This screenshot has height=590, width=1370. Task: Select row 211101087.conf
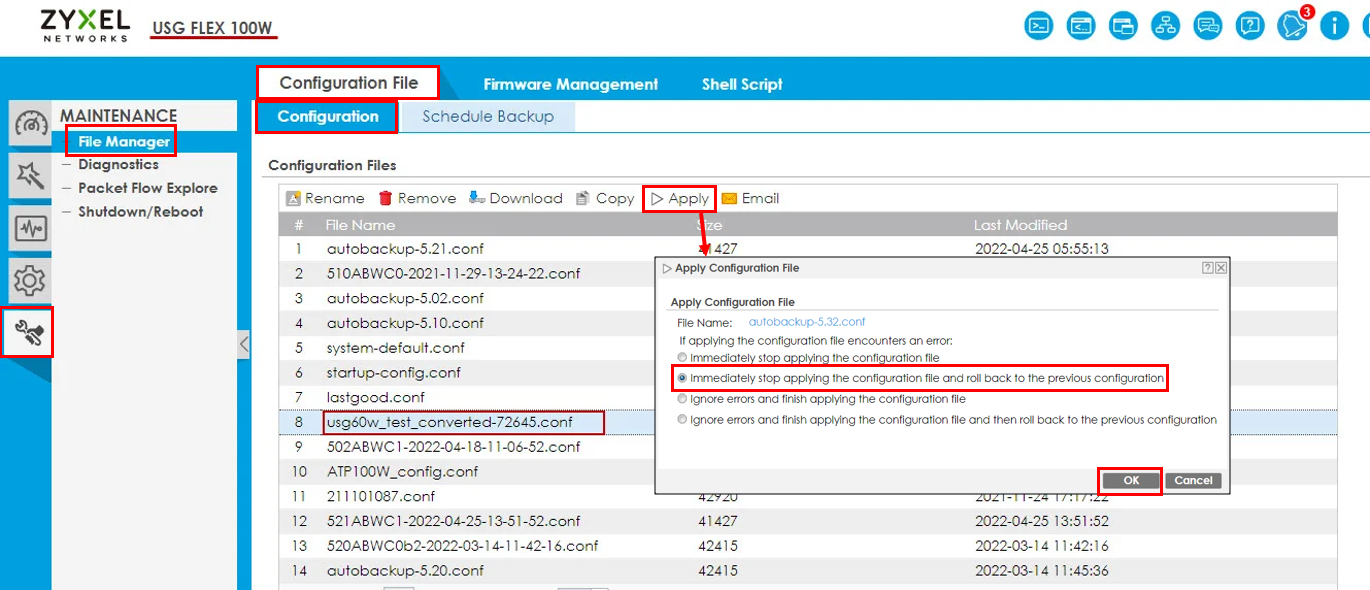point(808,496)
